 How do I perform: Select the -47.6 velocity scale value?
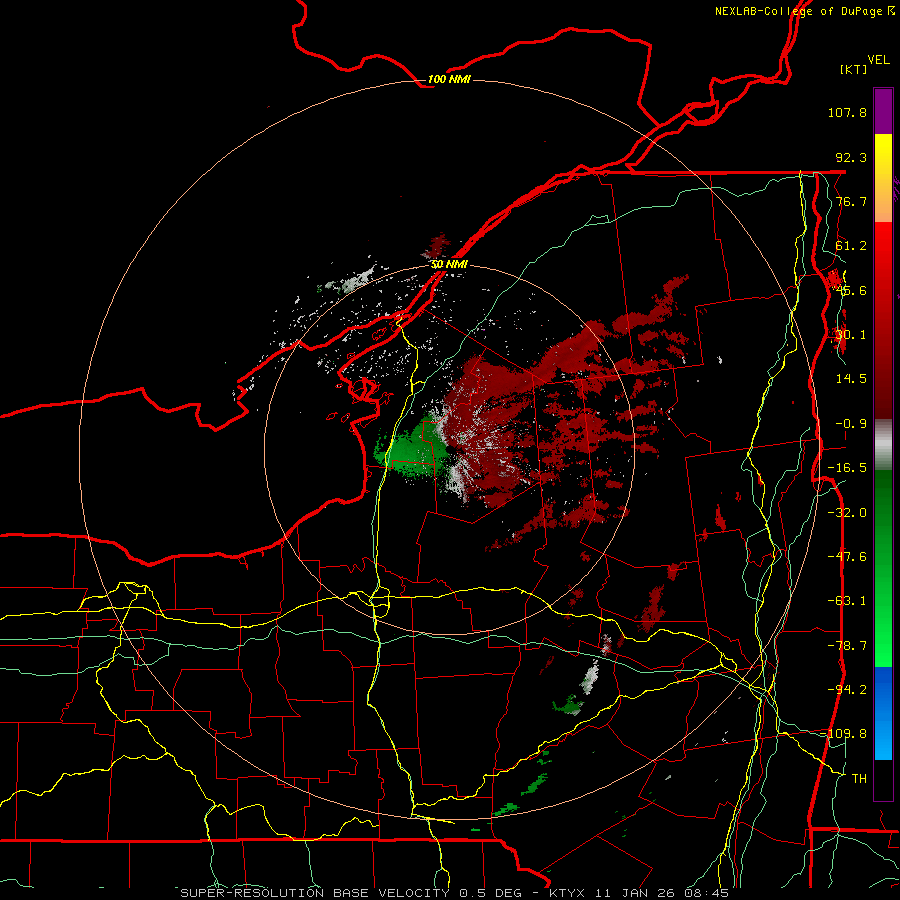tap(847, 557)
